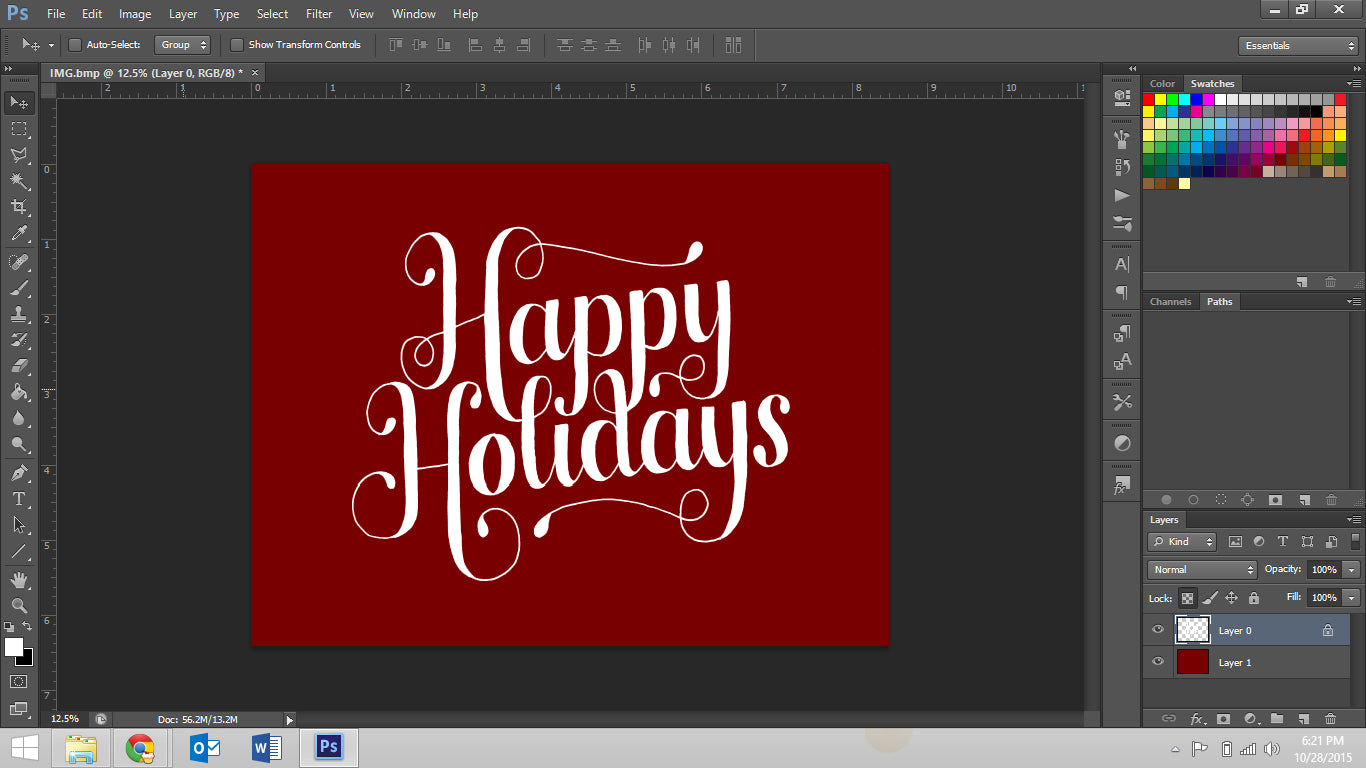
Task: Switch to the Channels tab
Action: coord(1170,302)
